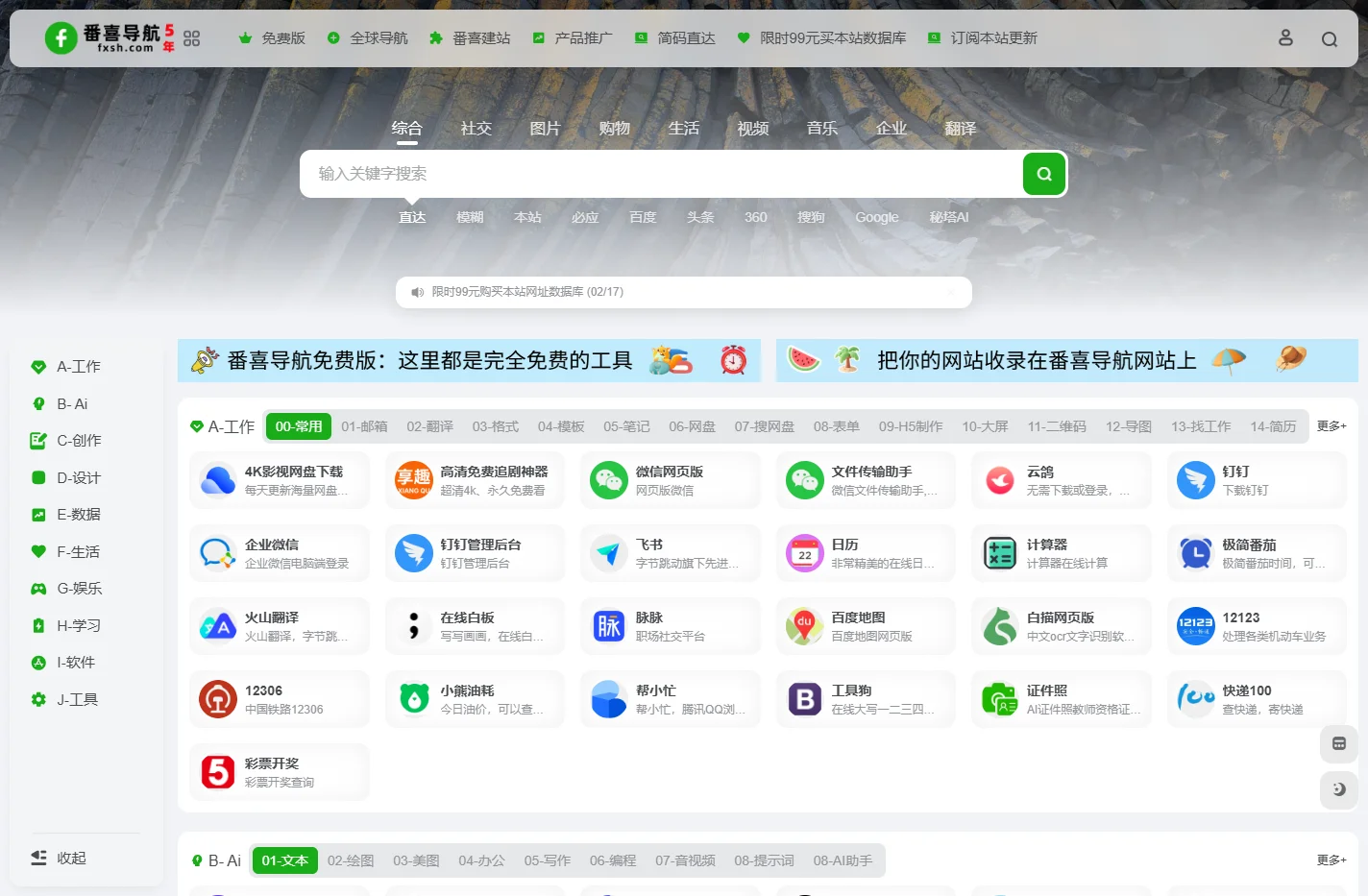Viewport: 1368px width, 896px height.
Task: Open the 计算器 calculator icon
Action: (1000, 553)
